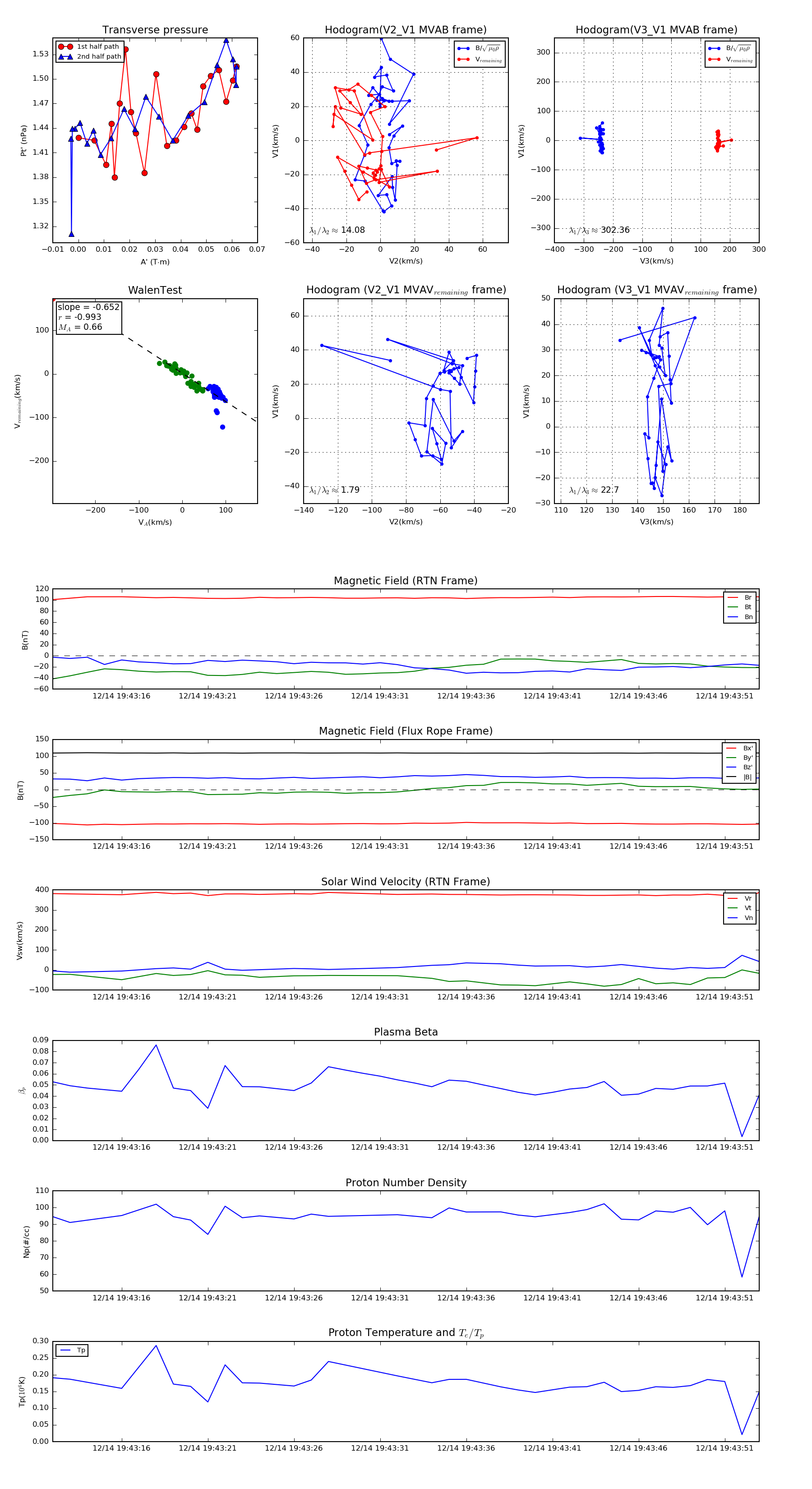Image resolution: width=812 pixels, height=1489 pixels.
Task: Click the 'Bx'' legend entry
Action: coord(740,748)
